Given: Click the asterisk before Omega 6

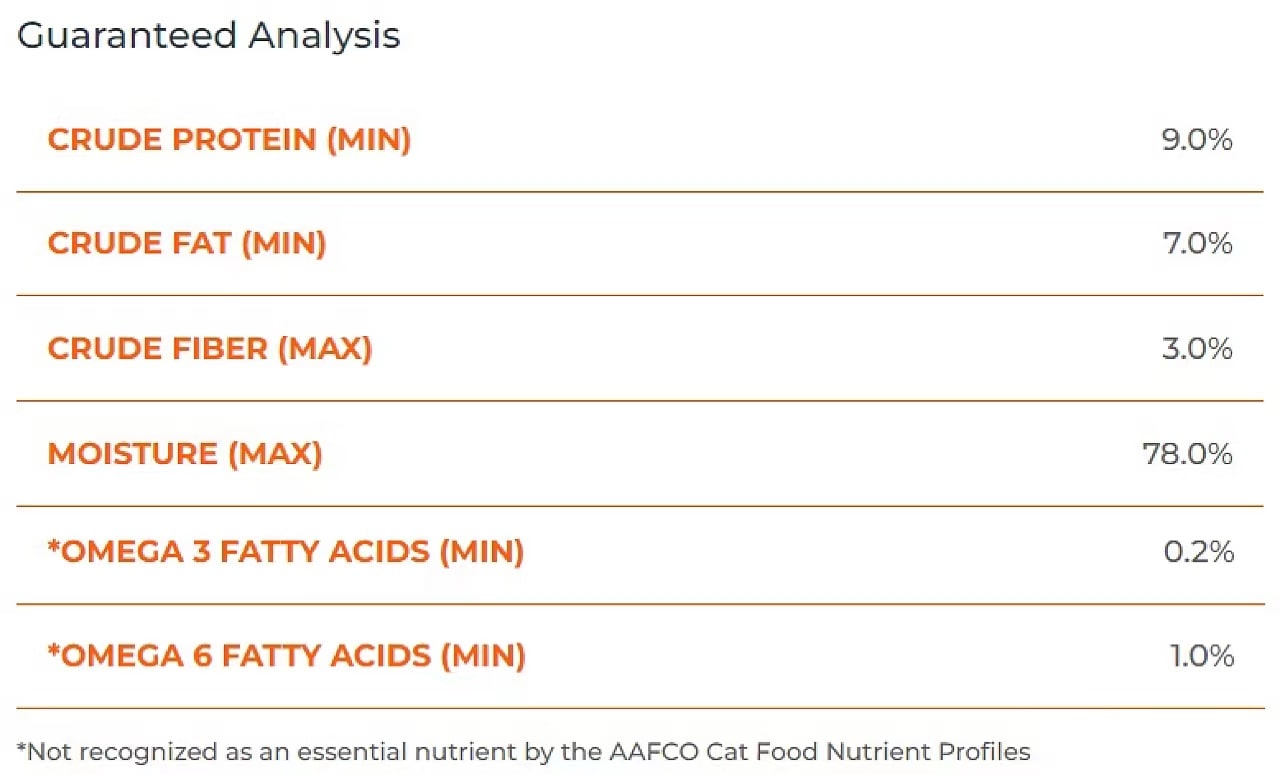Looking at the screenshot, I should click(54, 652).
